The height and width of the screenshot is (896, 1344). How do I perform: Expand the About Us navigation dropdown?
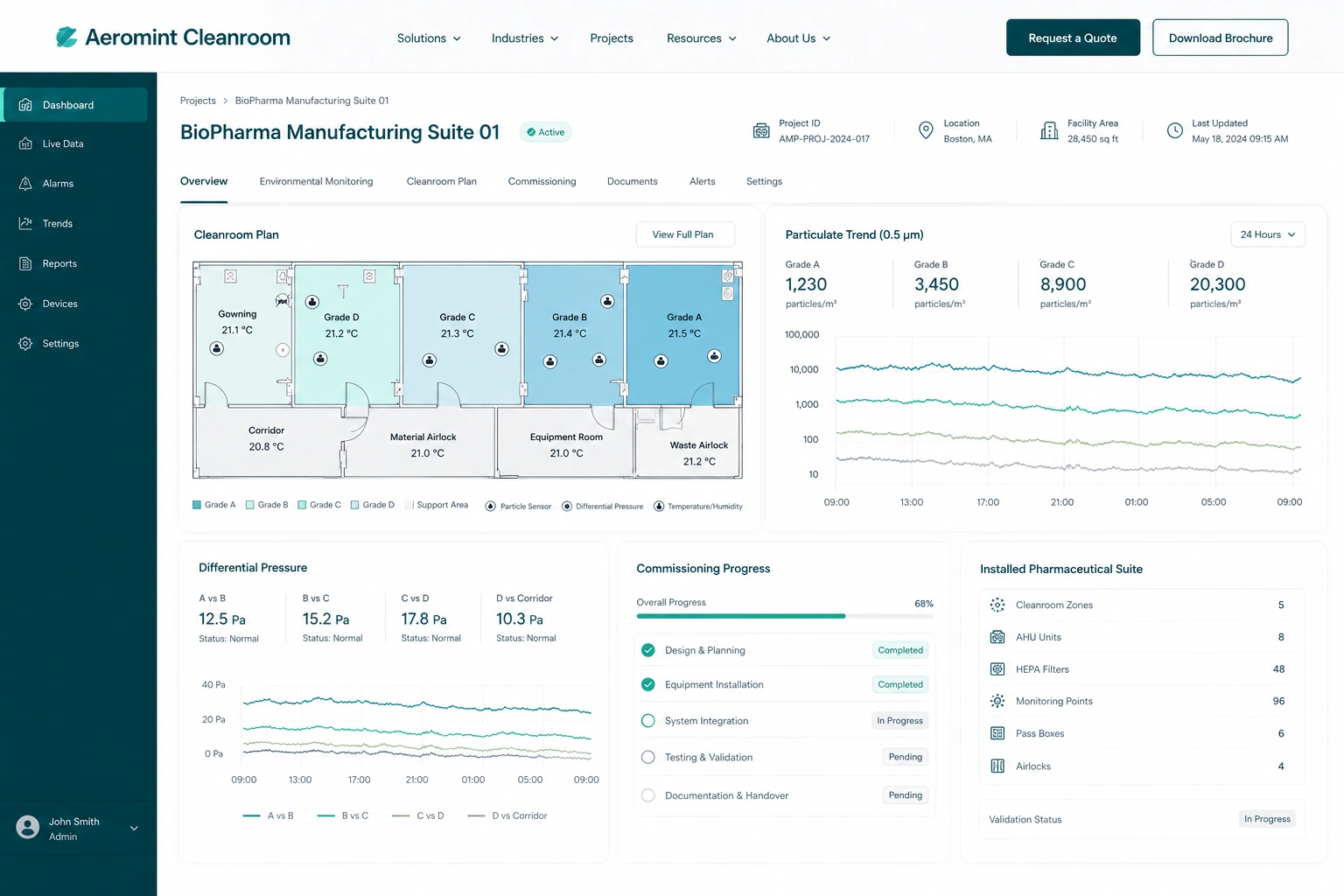tap(799, 38)
